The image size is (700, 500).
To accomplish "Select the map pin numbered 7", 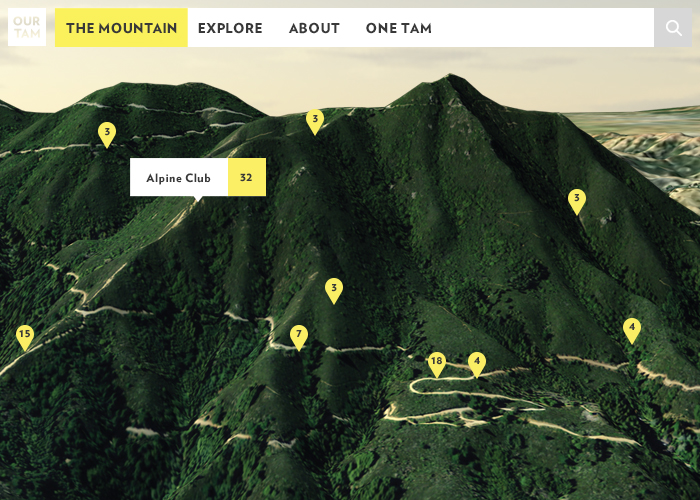I will tap(298, 336).
